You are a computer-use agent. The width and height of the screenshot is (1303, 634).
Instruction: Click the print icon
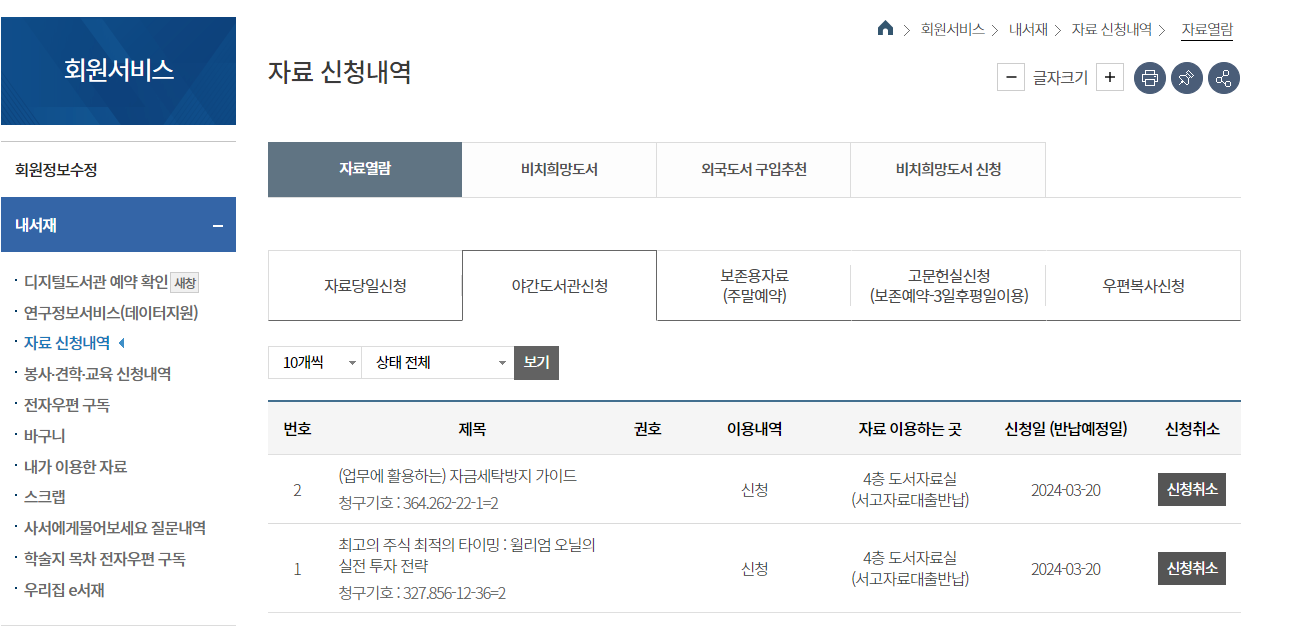click(1149, 77)
